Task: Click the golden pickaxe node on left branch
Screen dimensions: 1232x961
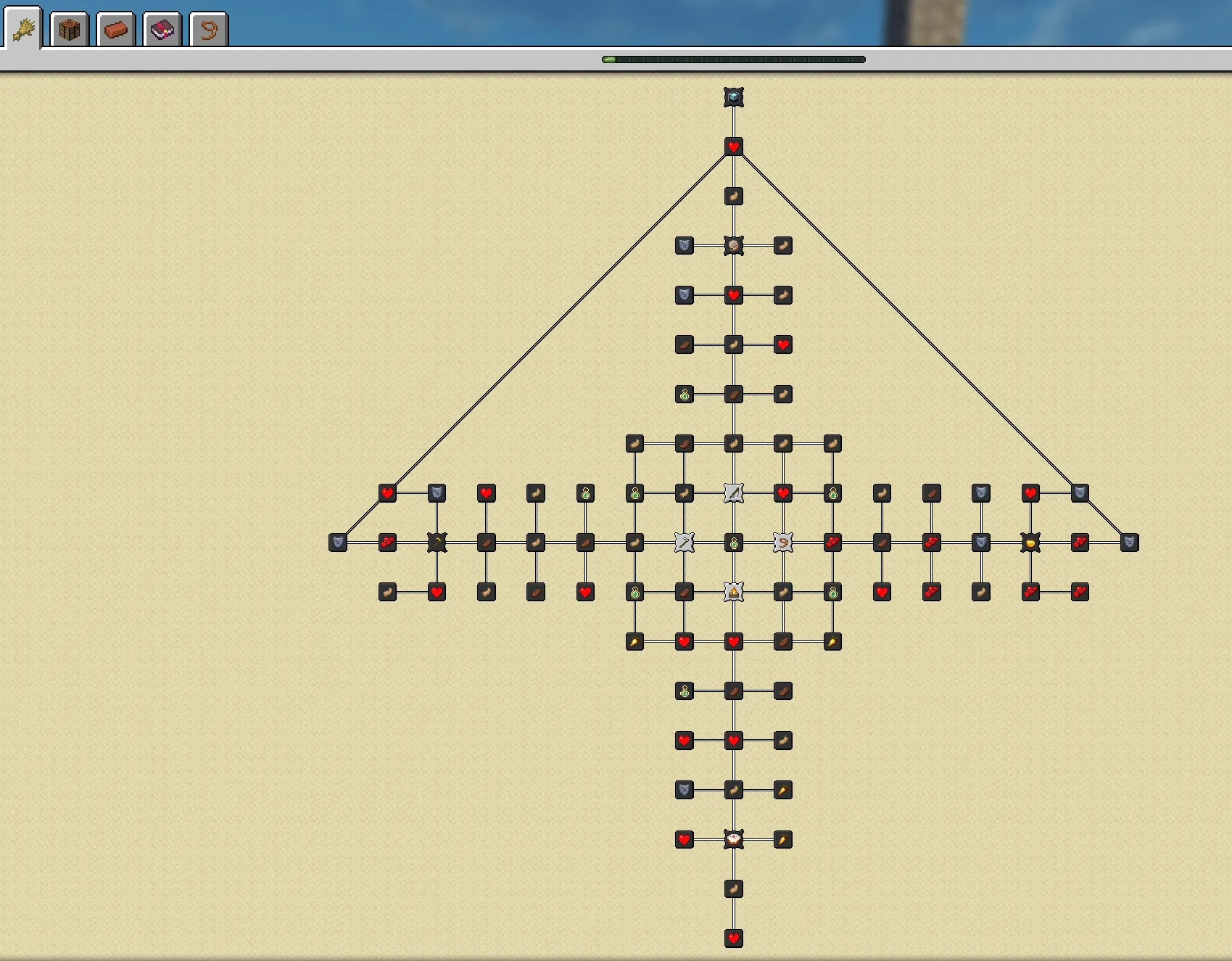Action: click(x=437, y=542)
